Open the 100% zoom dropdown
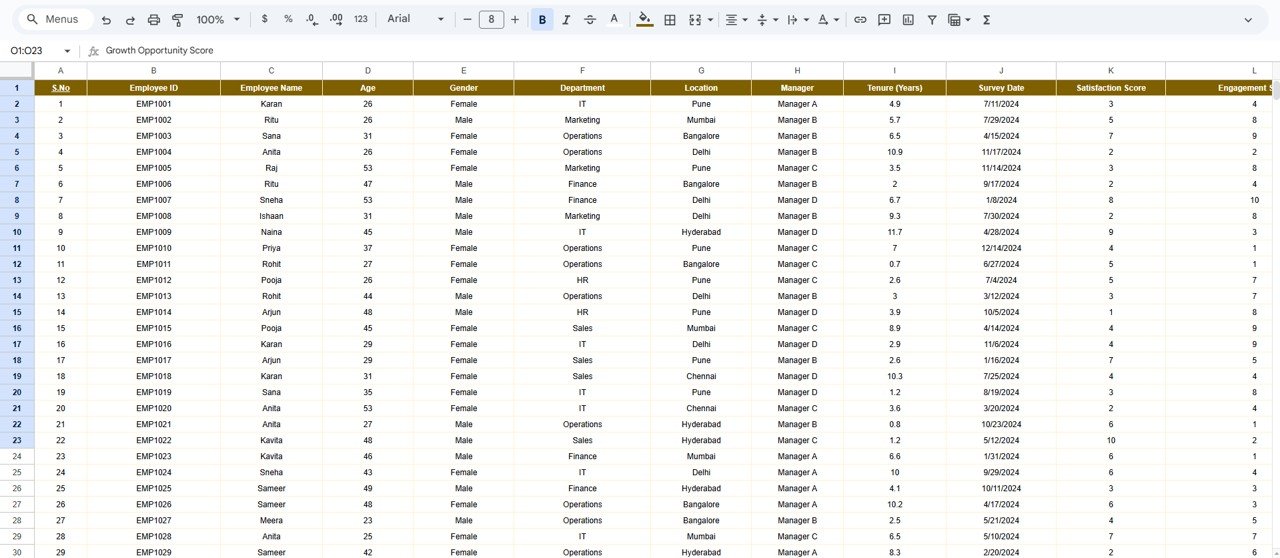 click(218, 19)
